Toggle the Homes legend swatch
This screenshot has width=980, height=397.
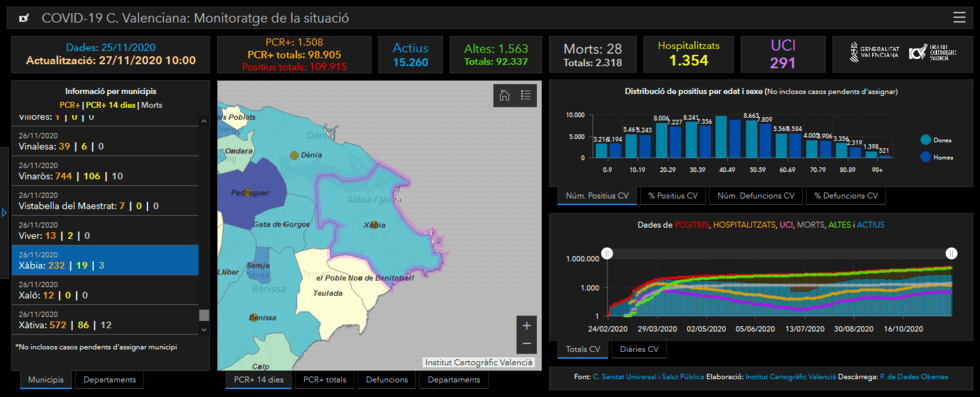point(926,157)
